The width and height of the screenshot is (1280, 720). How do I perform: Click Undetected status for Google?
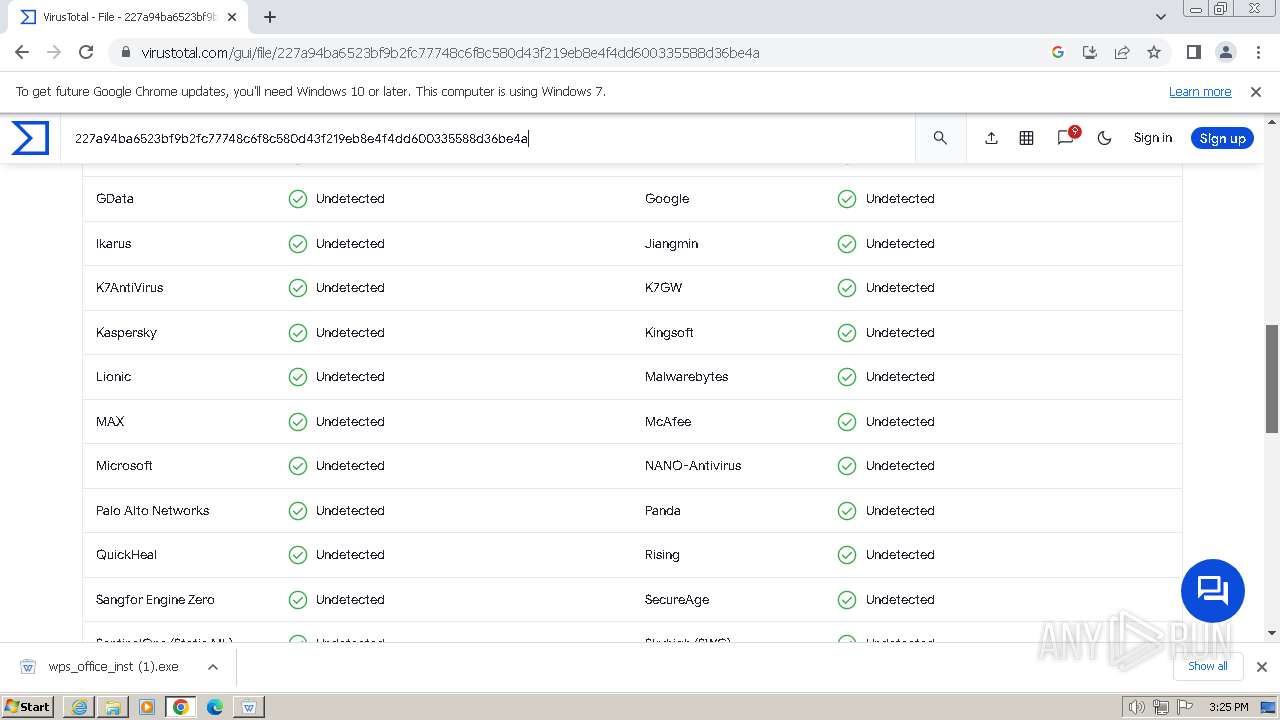(x=900, y=199)
